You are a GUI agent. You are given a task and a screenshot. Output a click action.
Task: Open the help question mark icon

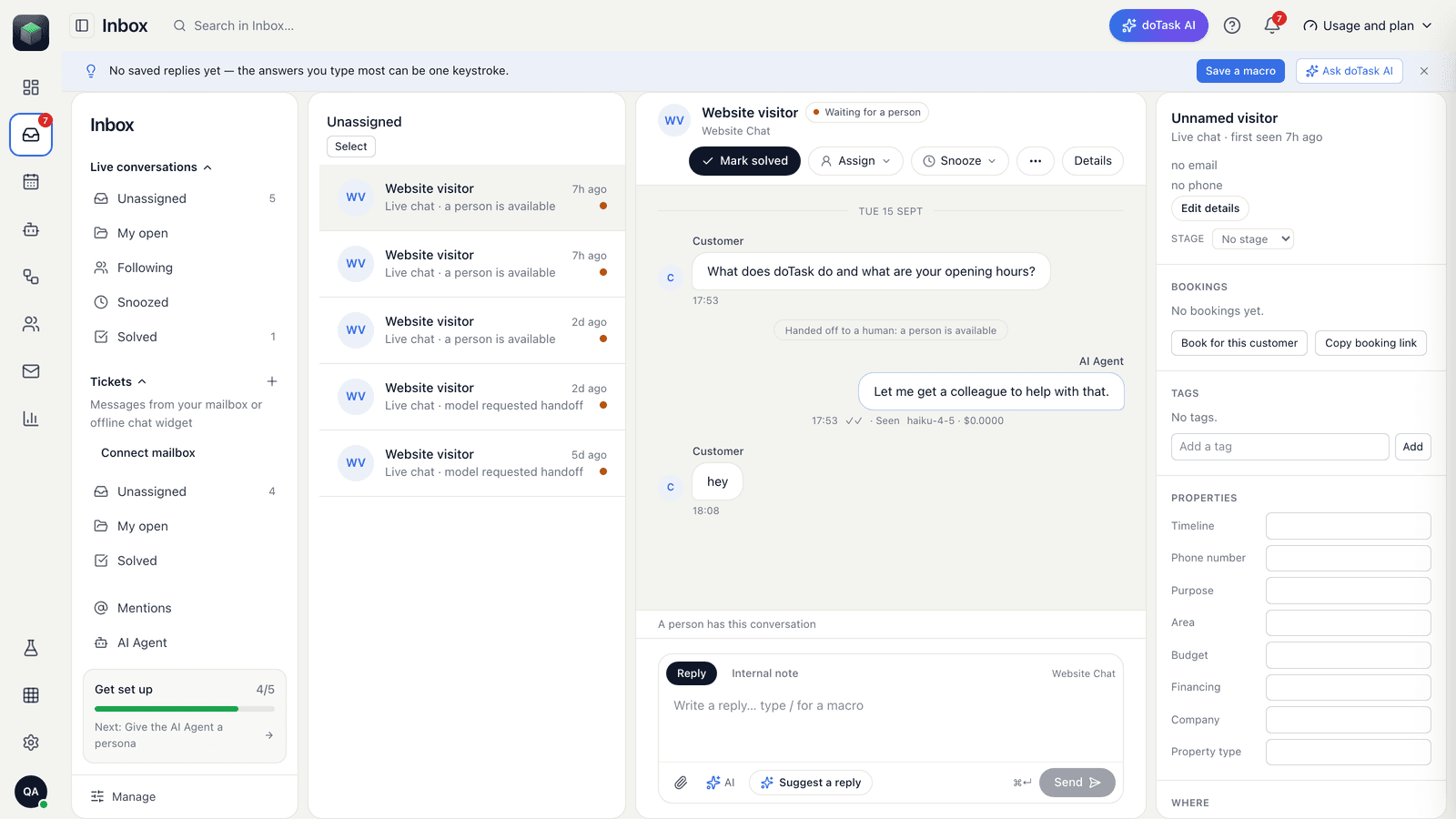1232,25
